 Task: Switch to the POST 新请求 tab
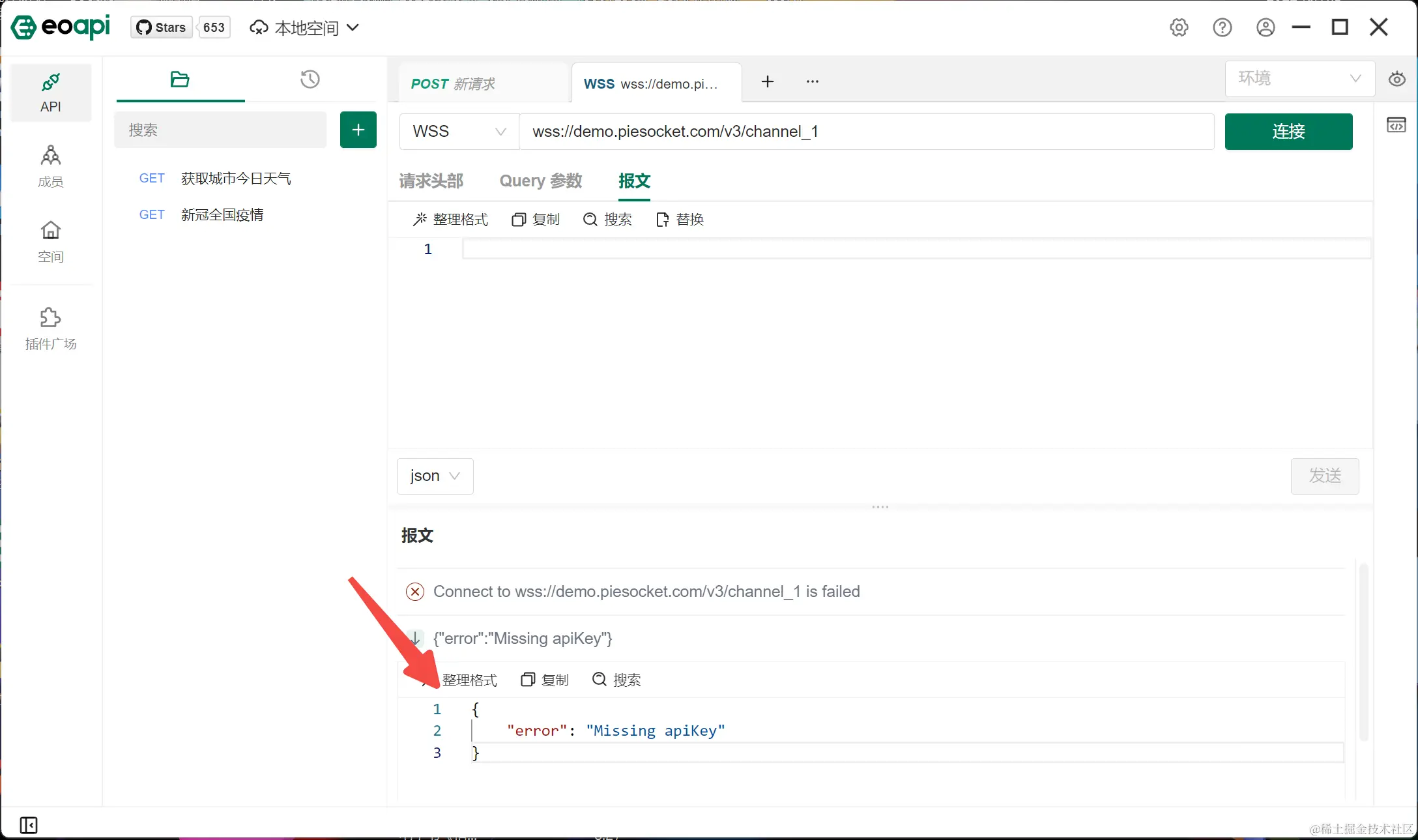pyautogui.click(x=454, y=83)
